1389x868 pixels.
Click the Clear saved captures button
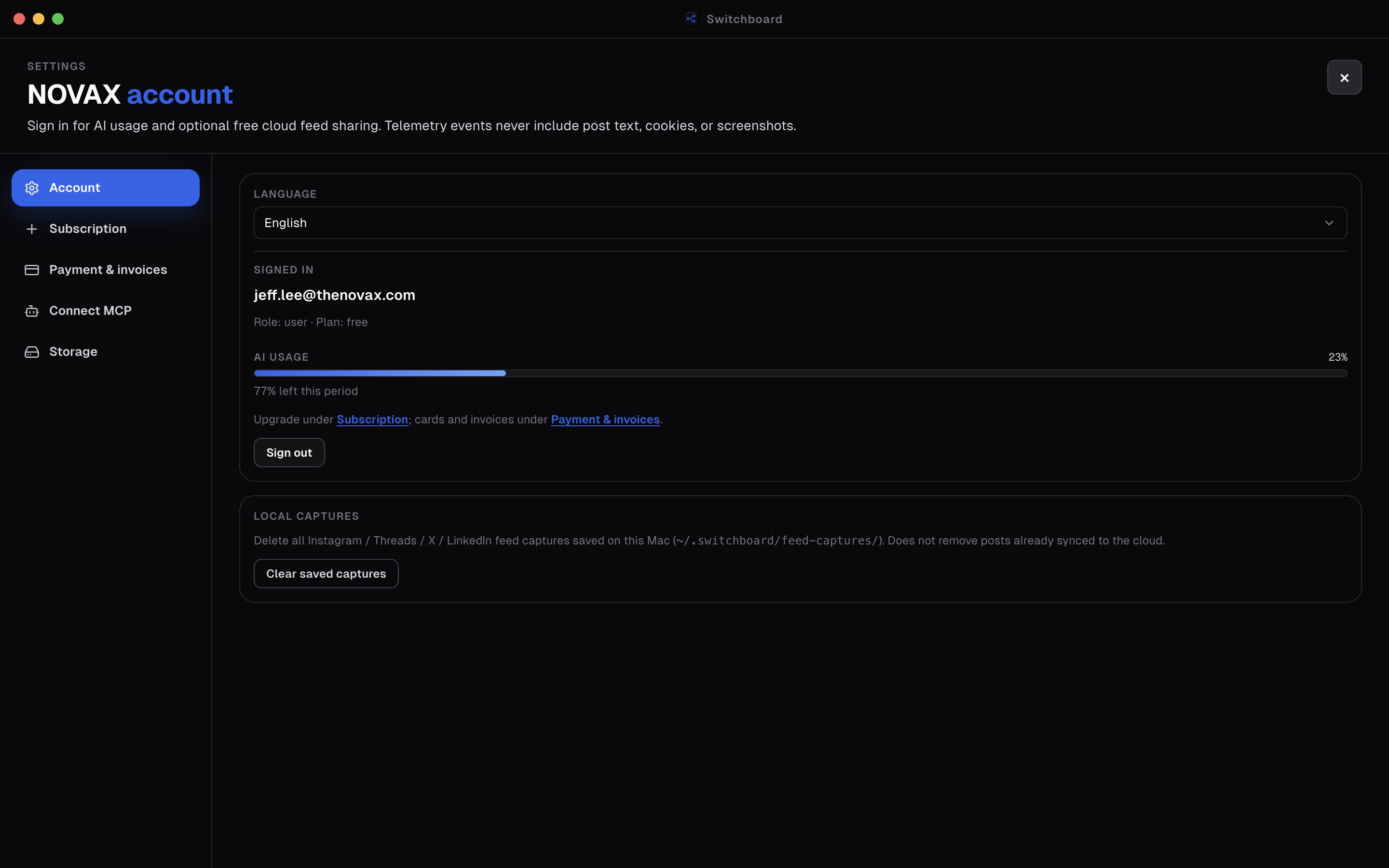click(x=326, y=573)
